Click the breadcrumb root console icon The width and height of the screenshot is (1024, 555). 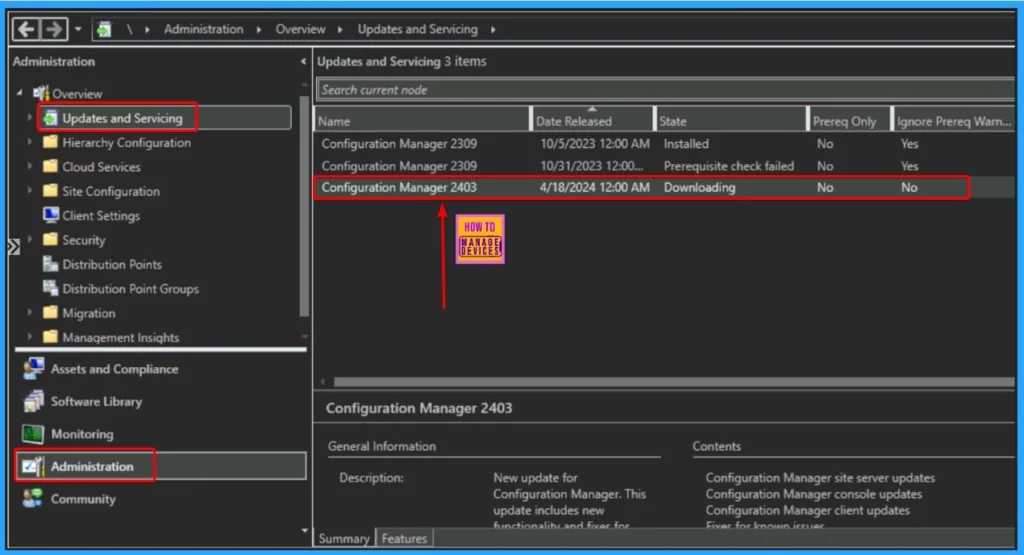click(x=104, y=29)
